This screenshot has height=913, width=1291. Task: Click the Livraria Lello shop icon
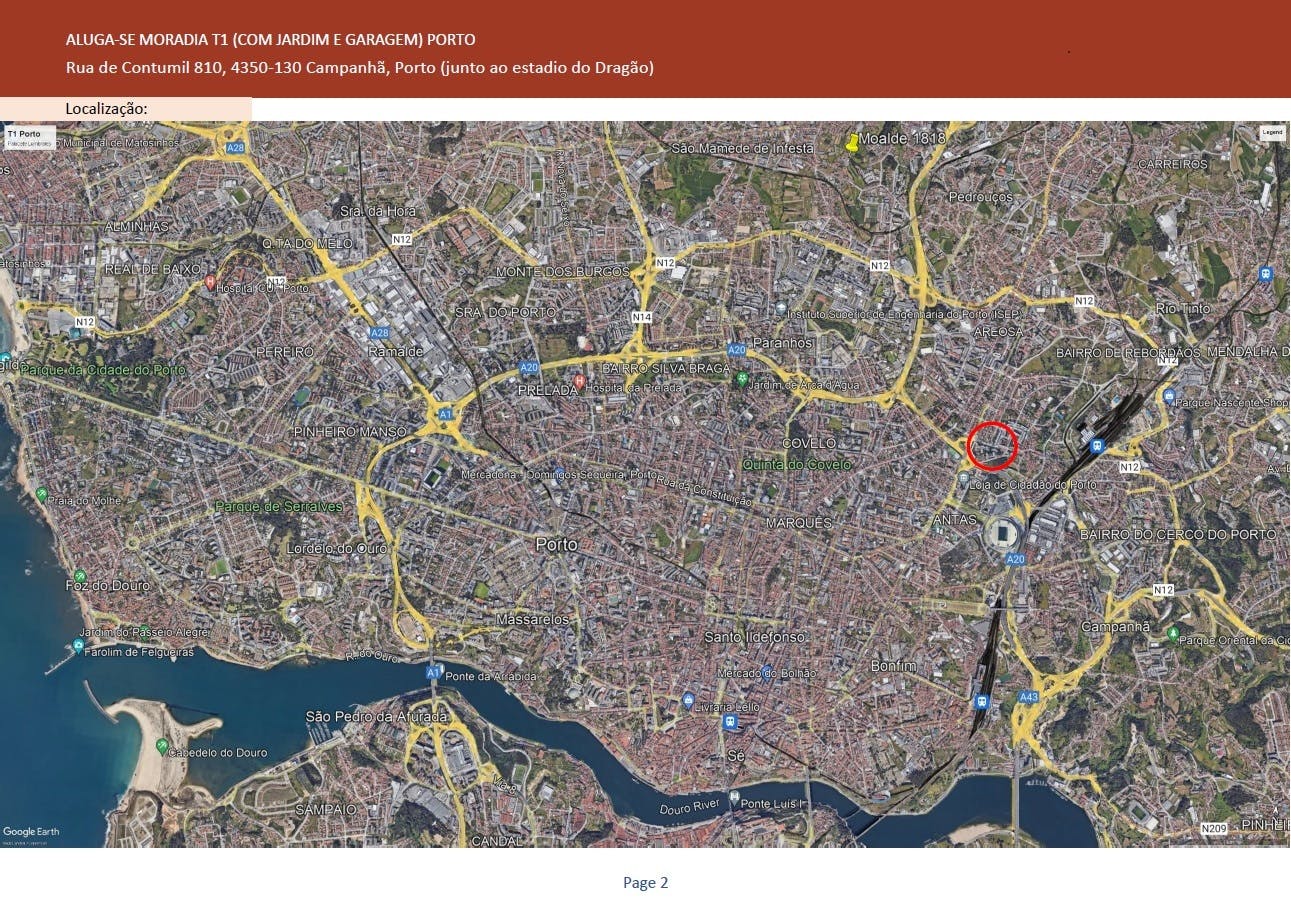[688, 700]
